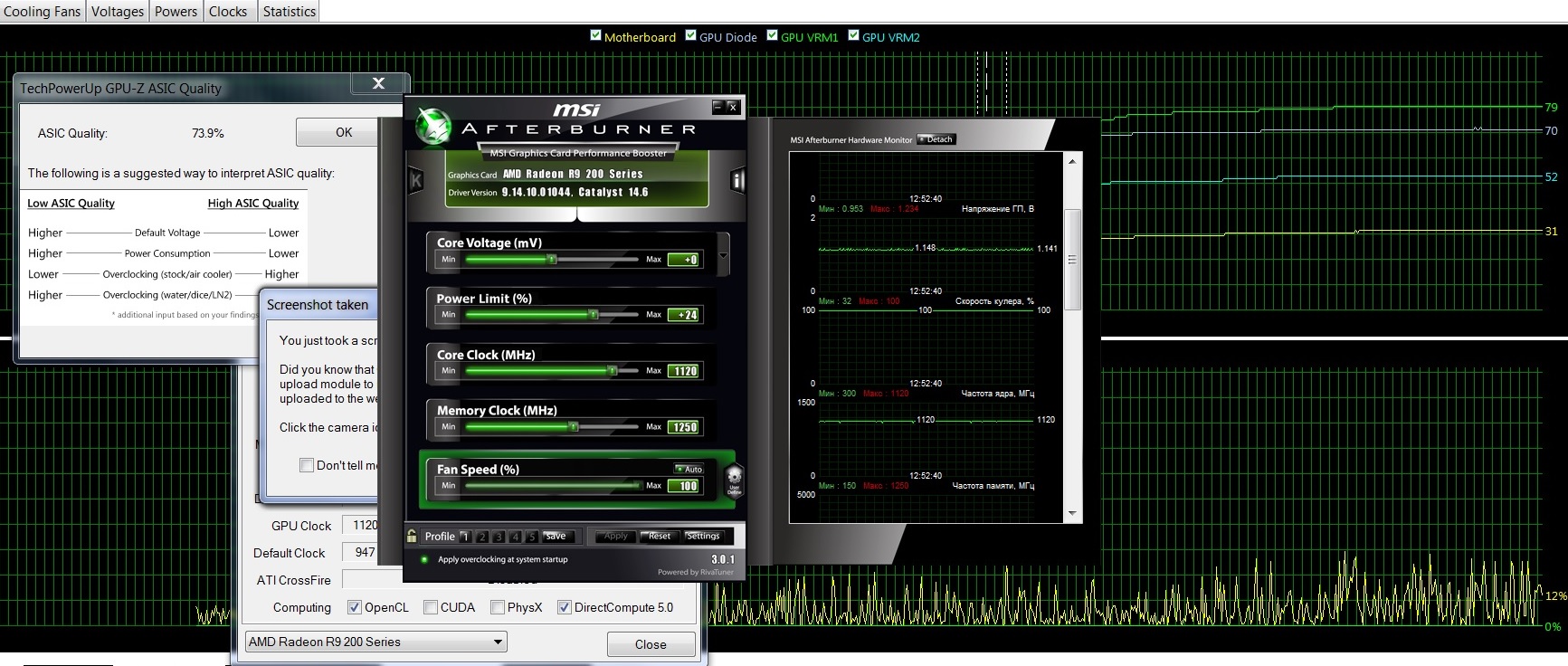Toggle the PhysX computing checkbox
The height and width of the screenshot is (666, 1568).
pos(498,607)
